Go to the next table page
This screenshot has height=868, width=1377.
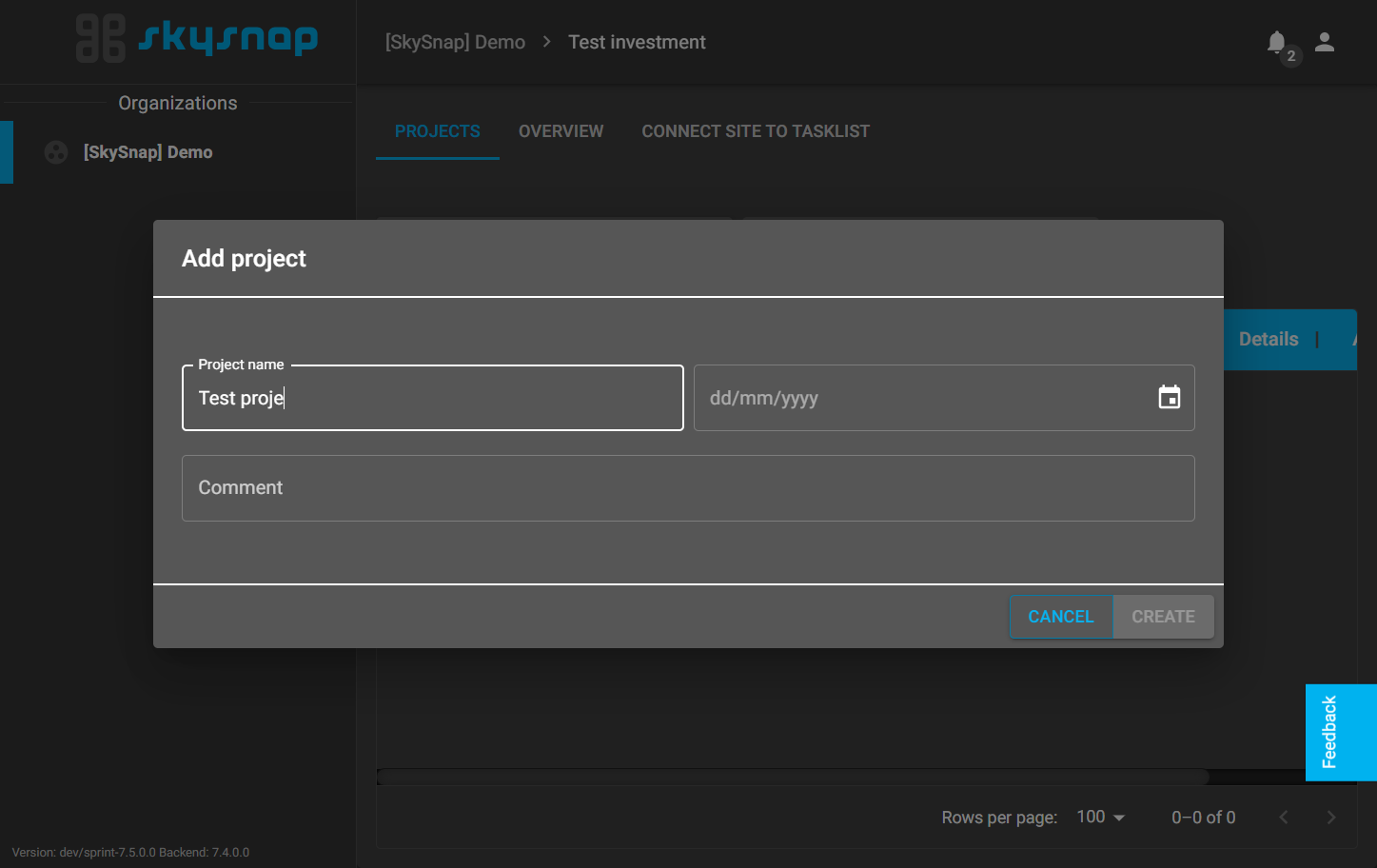[x=1331, y=818]
